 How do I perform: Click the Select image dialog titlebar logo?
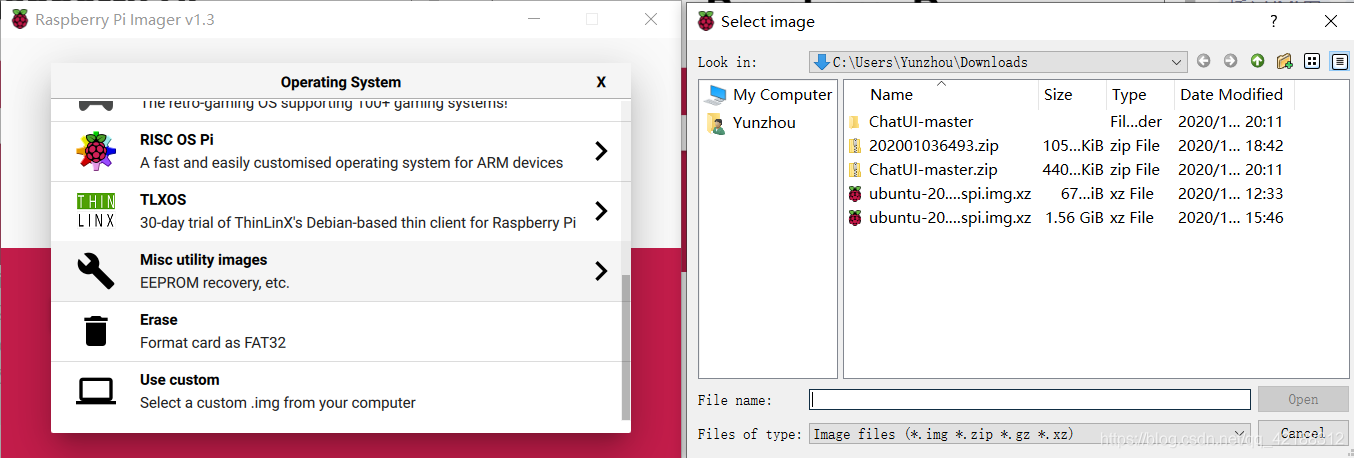click(x=706, y=21)
